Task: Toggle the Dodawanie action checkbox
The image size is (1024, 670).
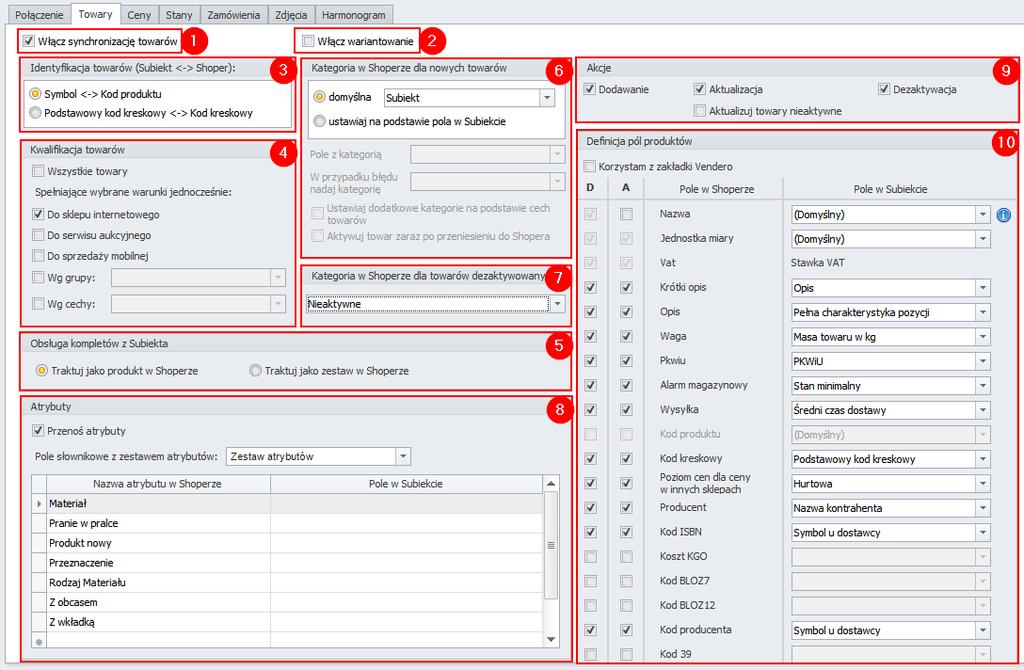Action: coord(590,89)
